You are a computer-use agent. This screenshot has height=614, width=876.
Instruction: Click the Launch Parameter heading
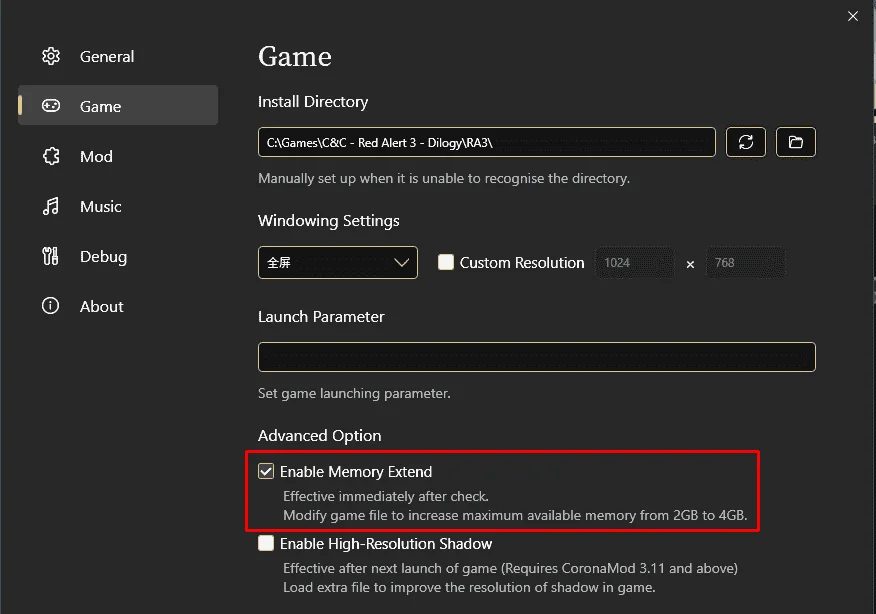321,317
